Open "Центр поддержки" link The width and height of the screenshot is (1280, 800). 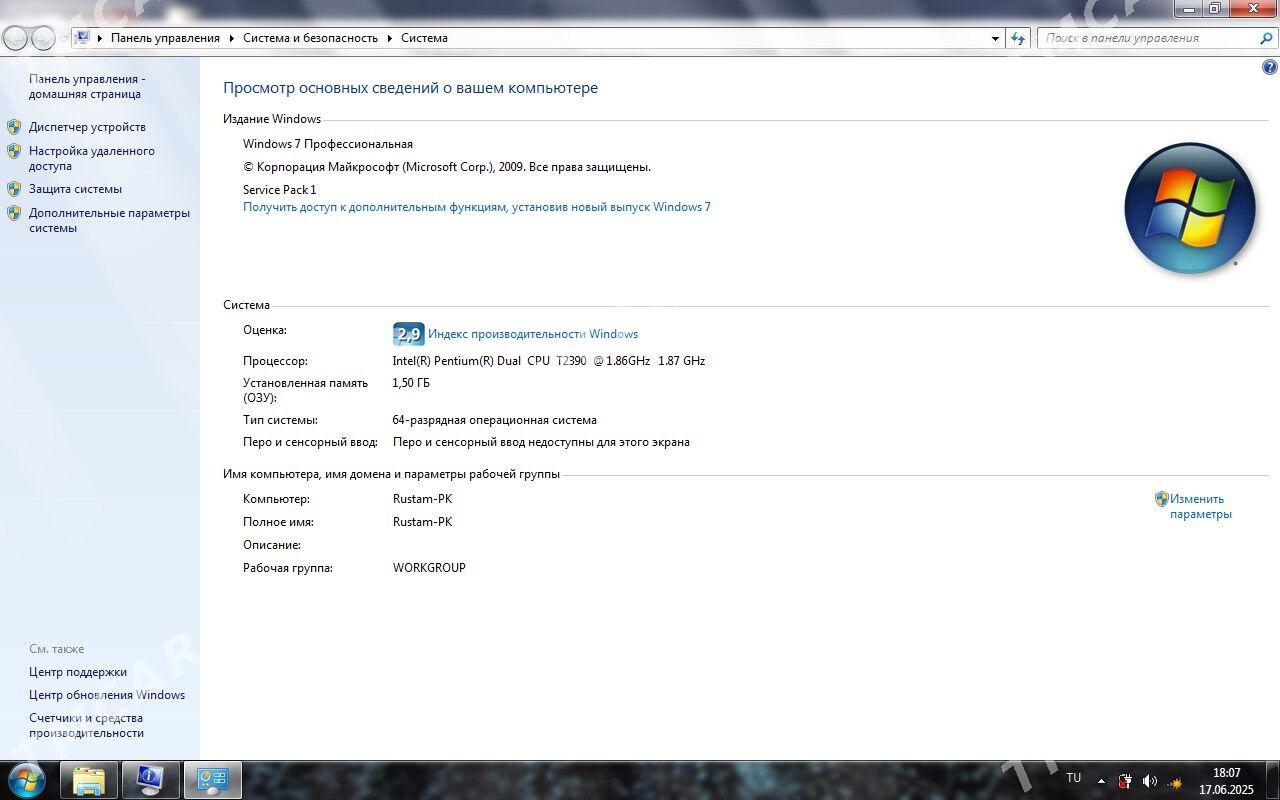(78, 672)
